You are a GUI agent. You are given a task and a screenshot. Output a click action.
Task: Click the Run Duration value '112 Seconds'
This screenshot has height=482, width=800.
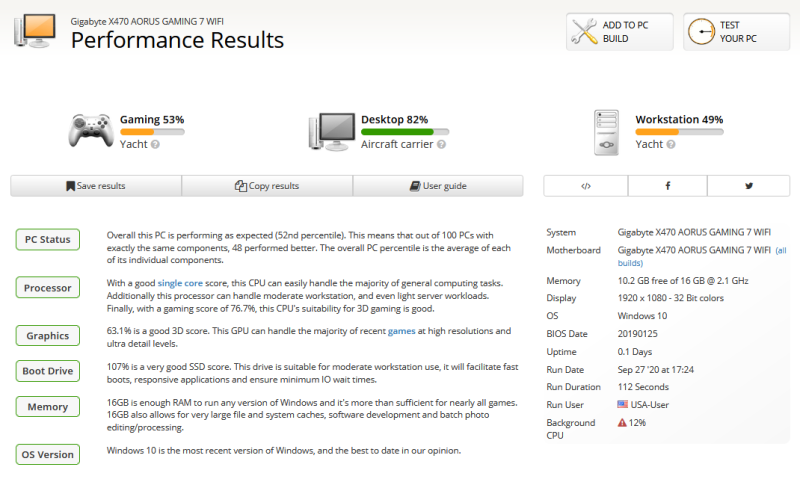(x=643, y=387)
